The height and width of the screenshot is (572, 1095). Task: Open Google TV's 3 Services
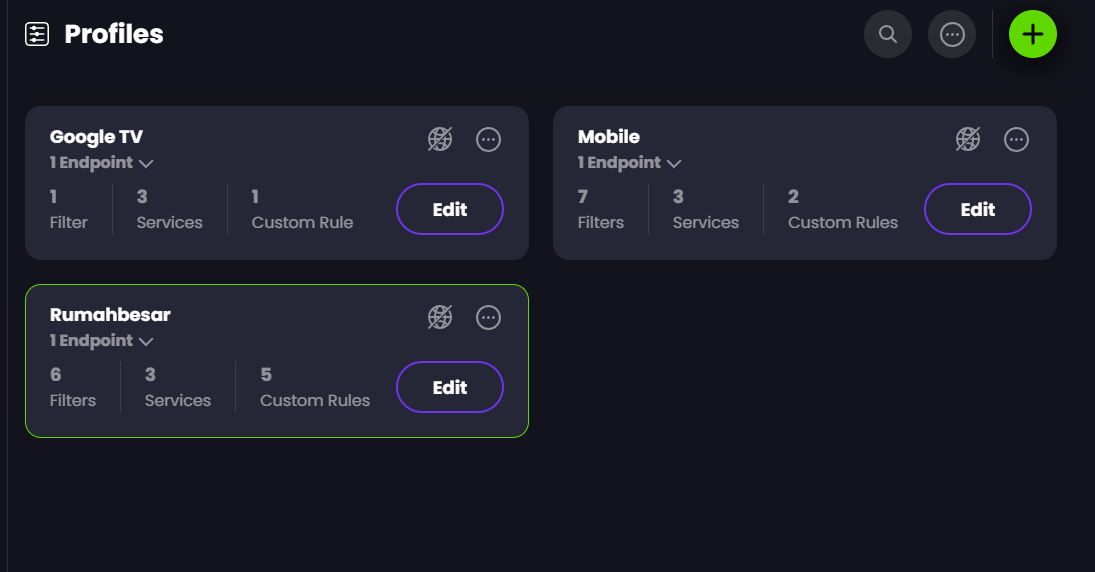coord(170,210)
